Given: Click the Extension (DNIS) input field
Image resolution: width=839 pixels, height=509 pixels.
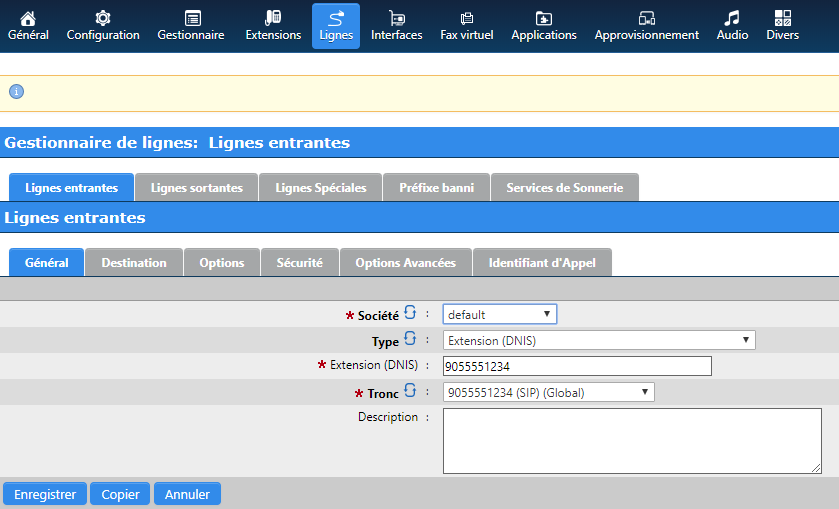Looking at the screenshot, I should [x=576, y=366].
